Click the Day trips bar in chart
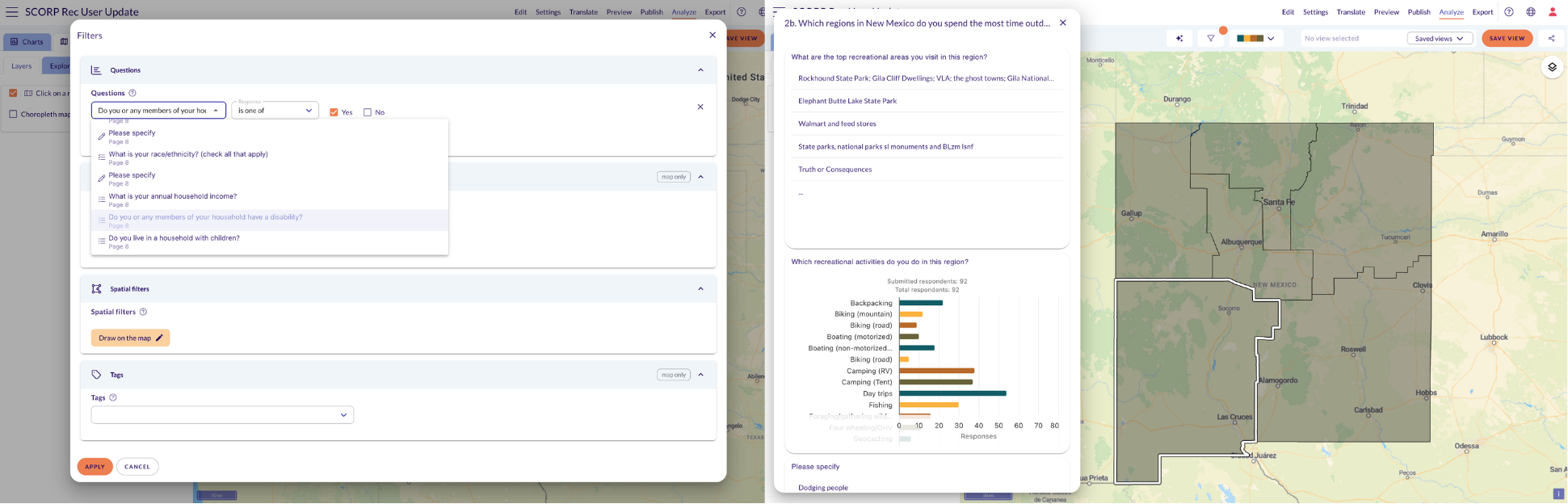 pyautogui.click(x=952, y=393)
